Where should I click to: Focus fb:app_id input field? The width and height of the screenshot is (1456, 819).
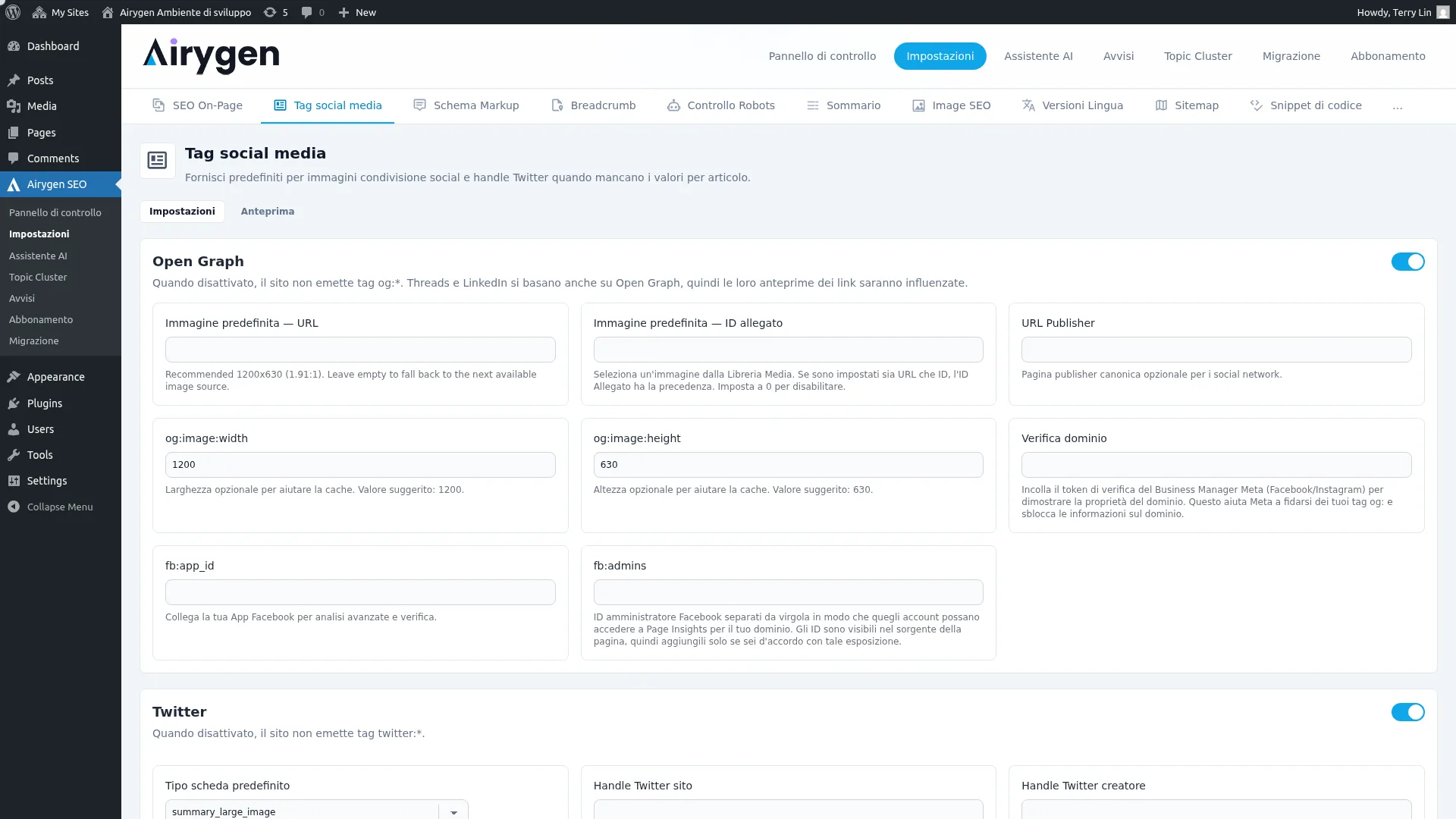pyautogui.click(x=360, y=592)
